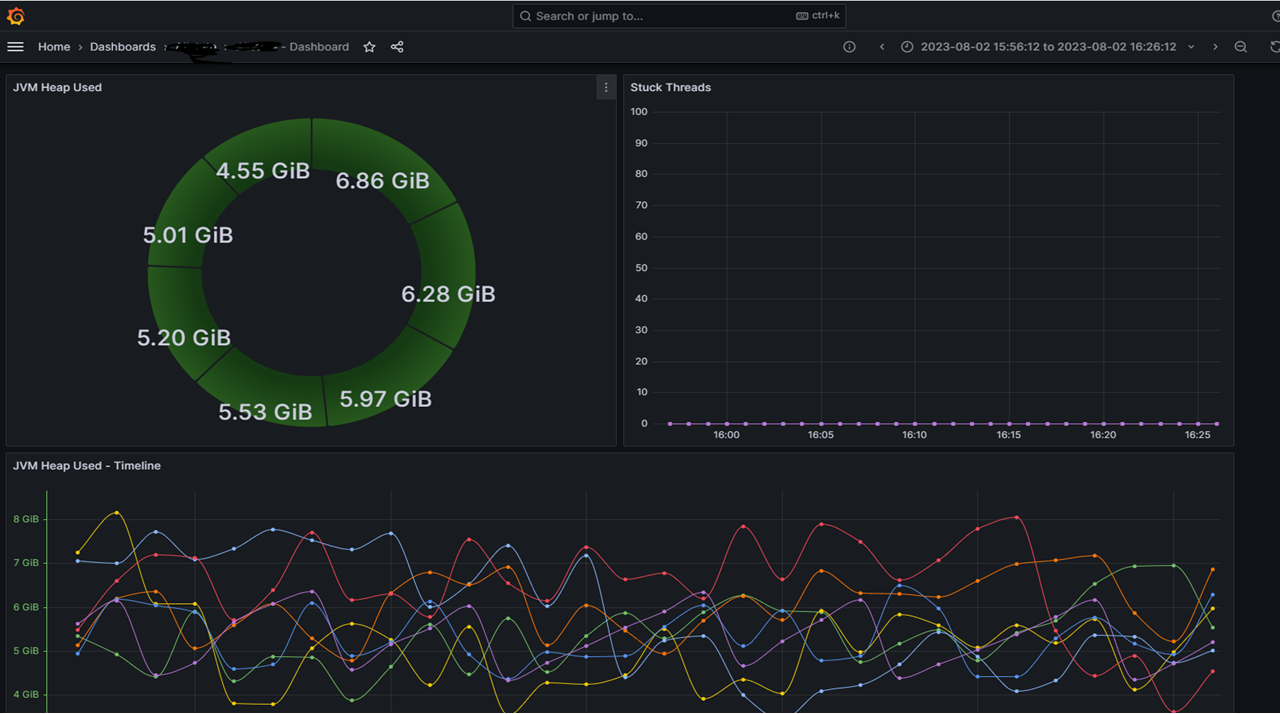Image resolution: width=1280 pixels, height=714 pixels.
Task: Share the dashboard using the share icon
Action: (x=396, y=46)
